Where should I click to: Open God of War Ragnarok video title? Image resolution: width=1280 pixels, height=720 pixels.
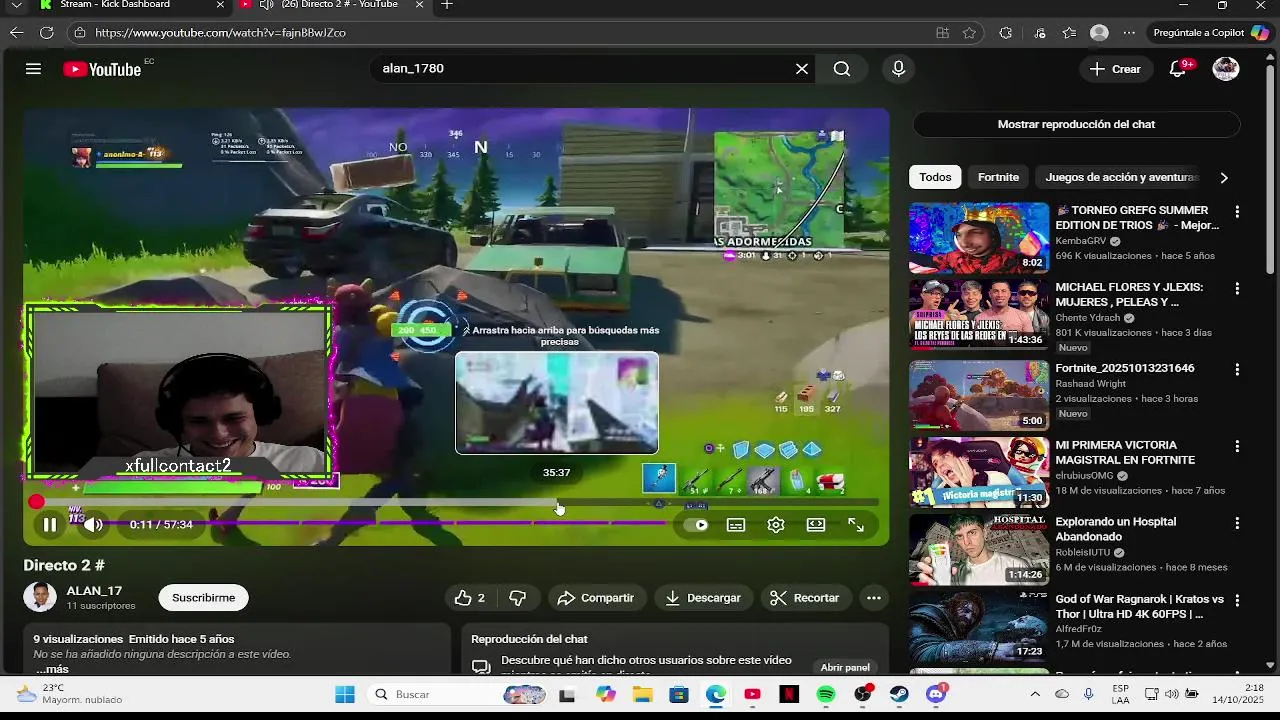click(1139, 607)
